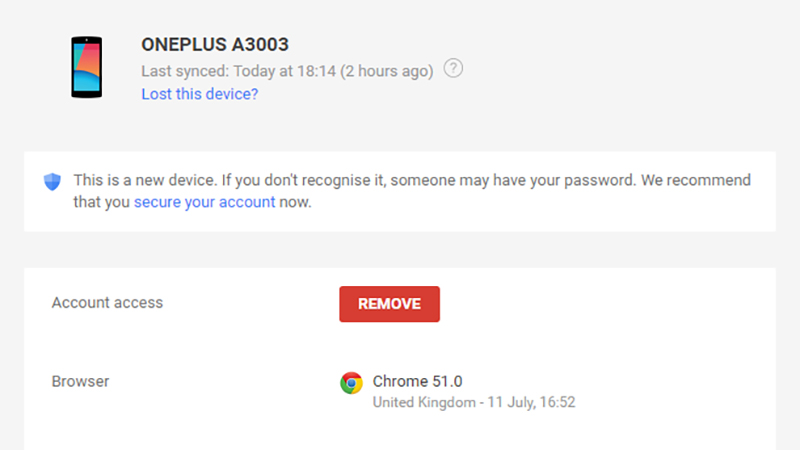Viewport: 800px width, 450px height.
Task: Click the question mark help icon
Action: [x=453, y=68]
